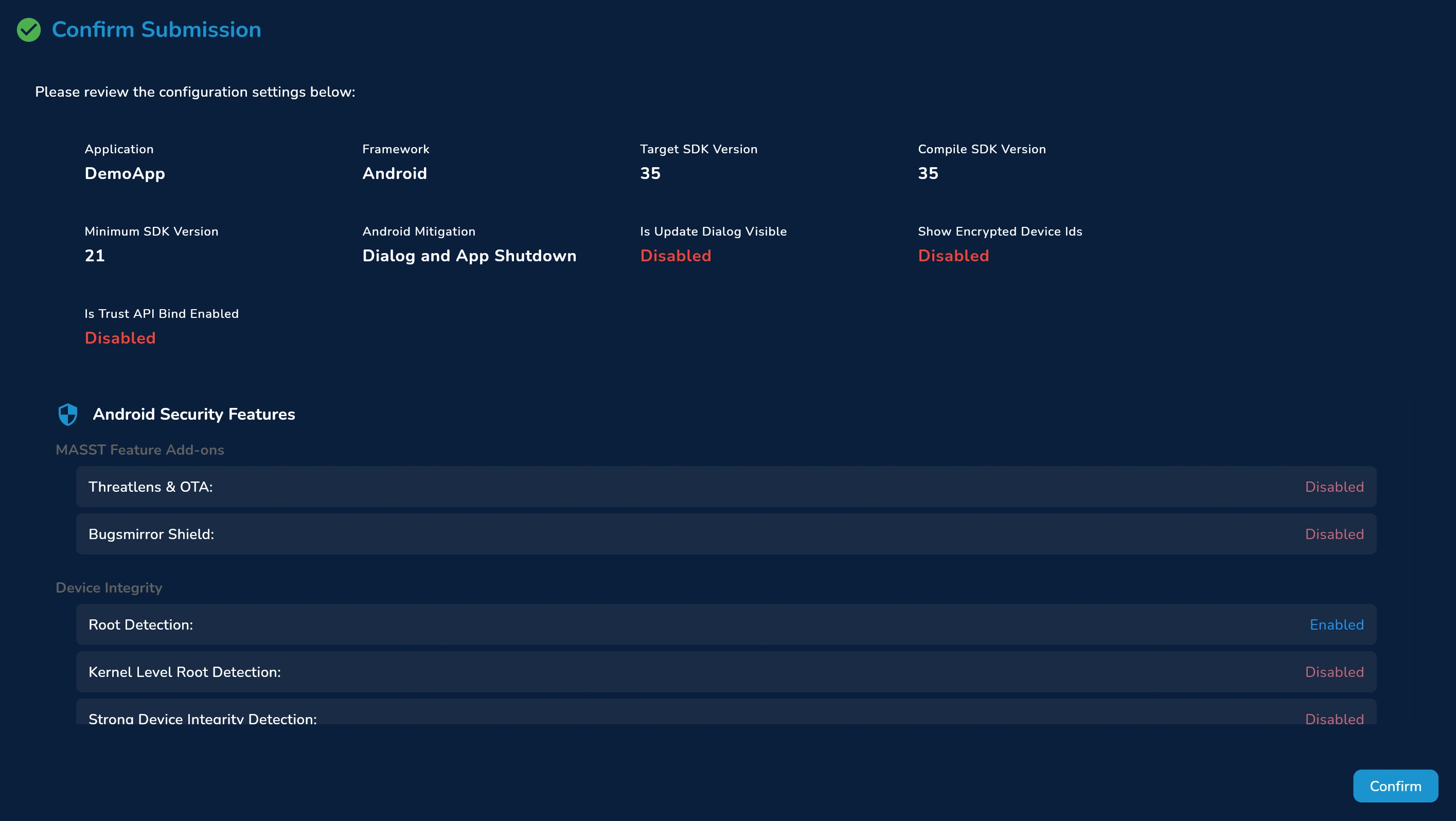Click Disabled under Is Trust API Bind Enabled
The width and height of the screenshot is (1456, 821).
pyautogui.click(x=120, y=338)
